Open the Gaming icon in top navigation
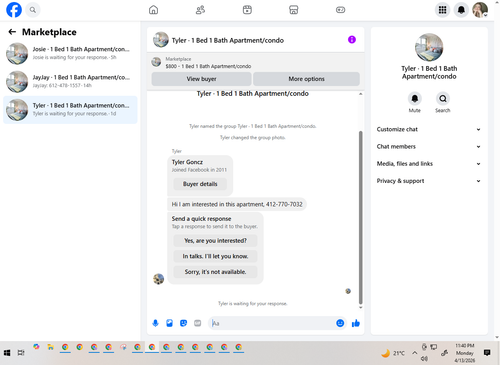500x365 pixels. pyautogui.click(x=340, y=10)
